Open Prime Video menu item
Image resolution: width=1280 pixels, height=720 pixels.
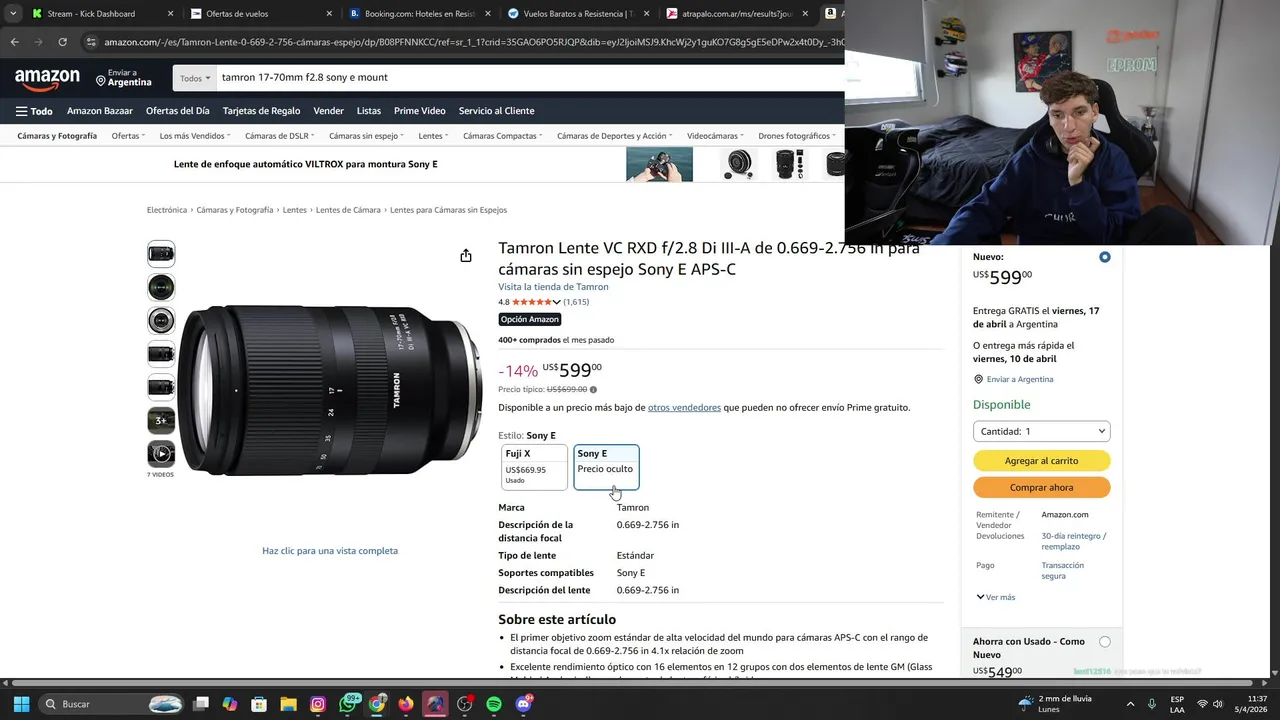[x=420, y=111]
